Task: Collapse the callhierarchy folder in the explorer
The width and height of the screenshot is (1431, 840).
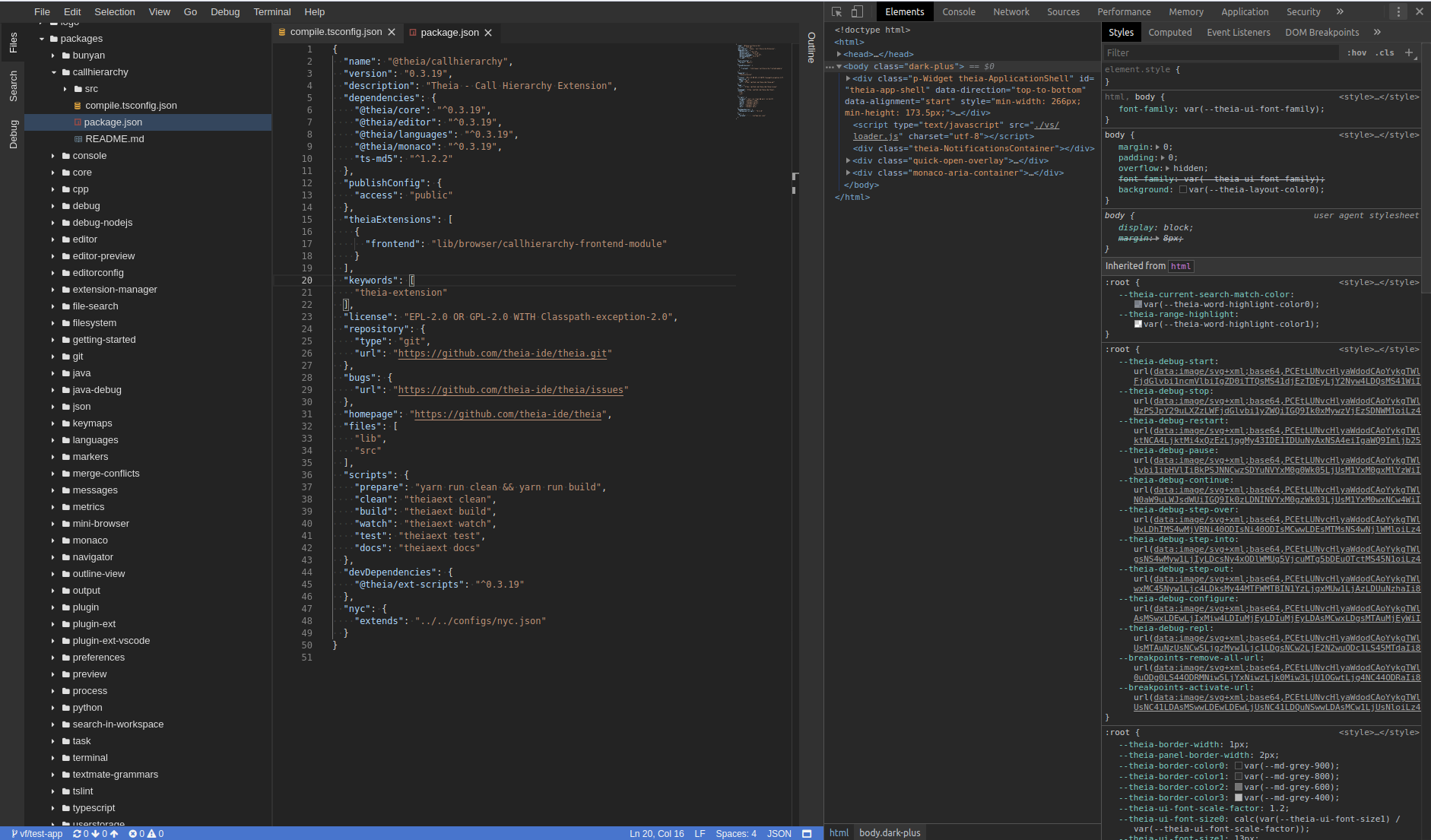Action: point(53,71)
